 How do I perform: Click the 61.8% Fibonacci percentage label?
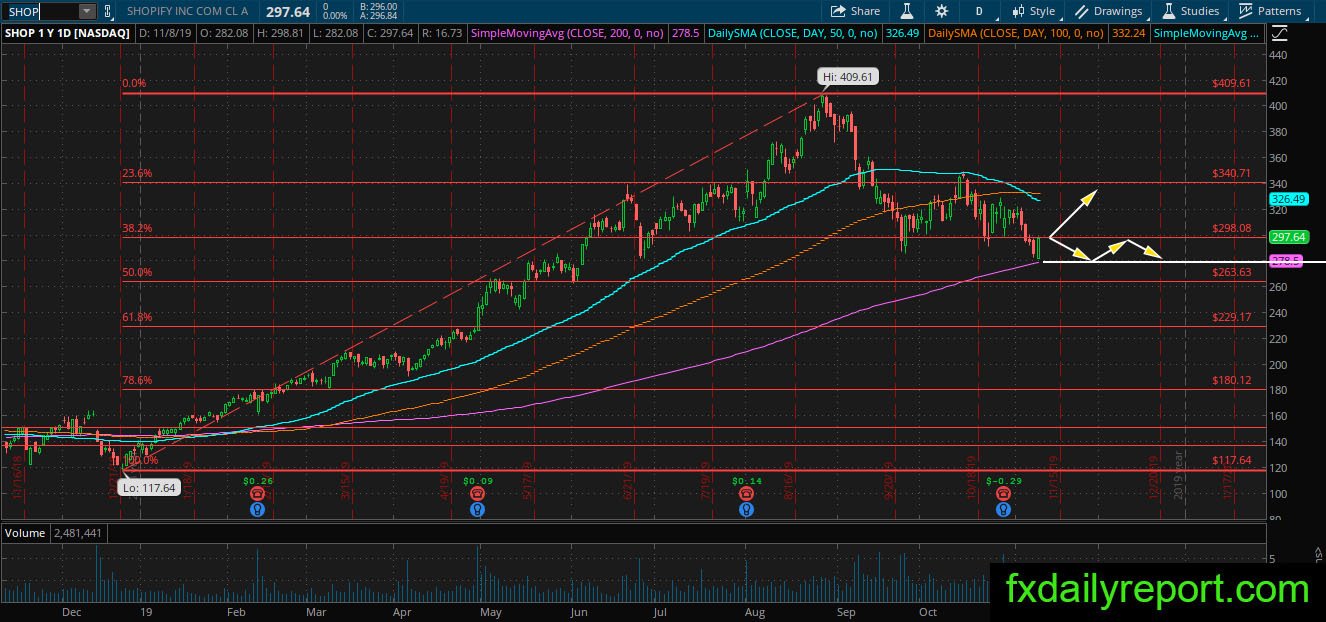point(137,316)
